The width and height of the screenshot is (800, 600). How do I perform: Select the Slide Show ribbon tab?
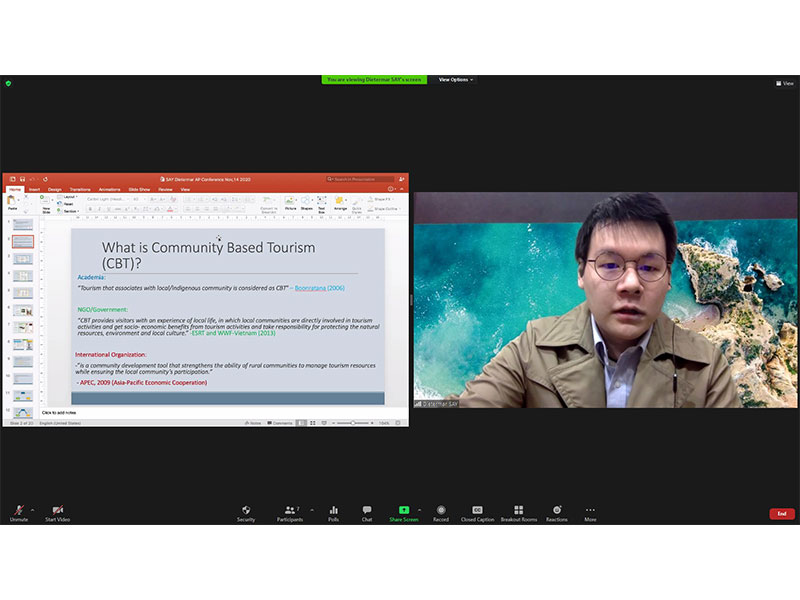[138, 189]
